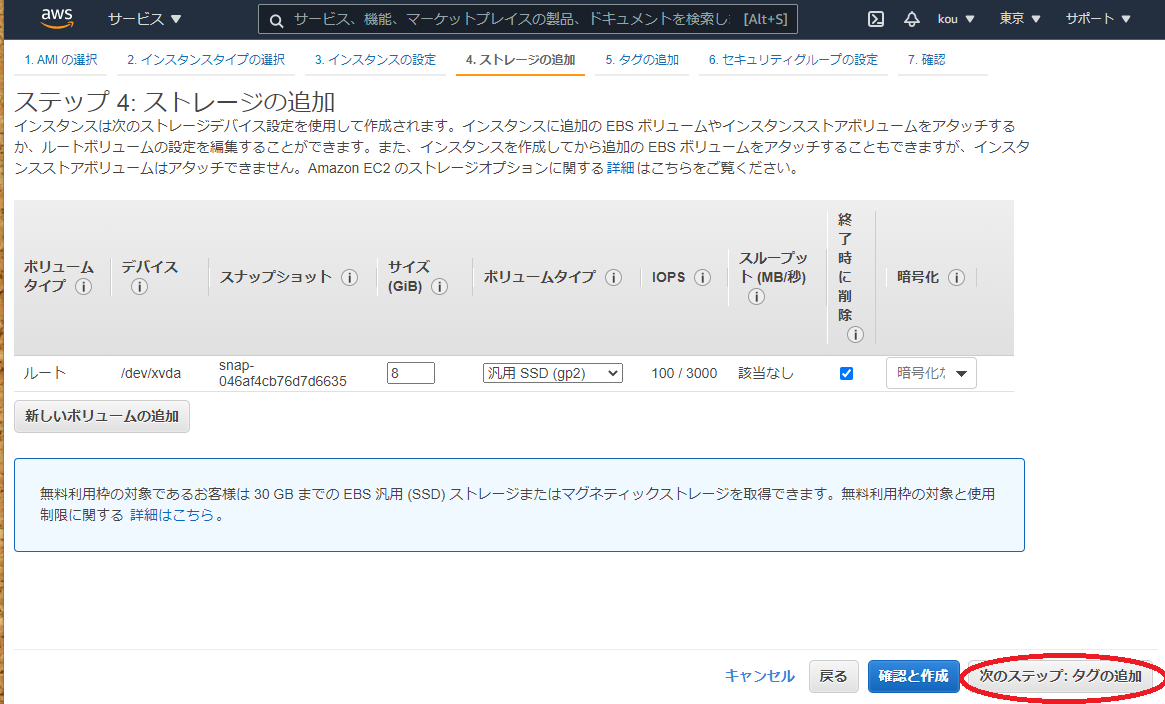Click the 新しいボリュームの追加 button
Image resolution: width=1165 pixels, height=704 pixels.
[x=101, y=416]
